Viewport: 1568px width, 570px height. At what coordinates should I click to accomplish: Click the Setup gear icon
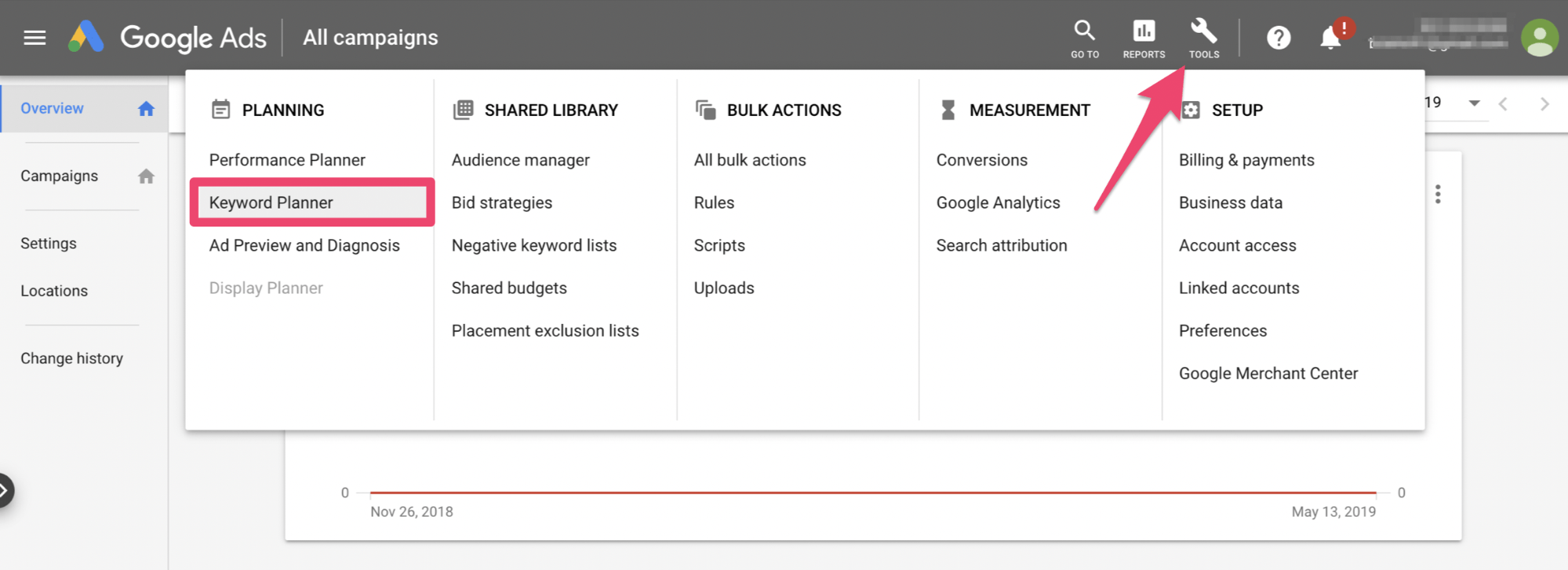[1191, 110]
